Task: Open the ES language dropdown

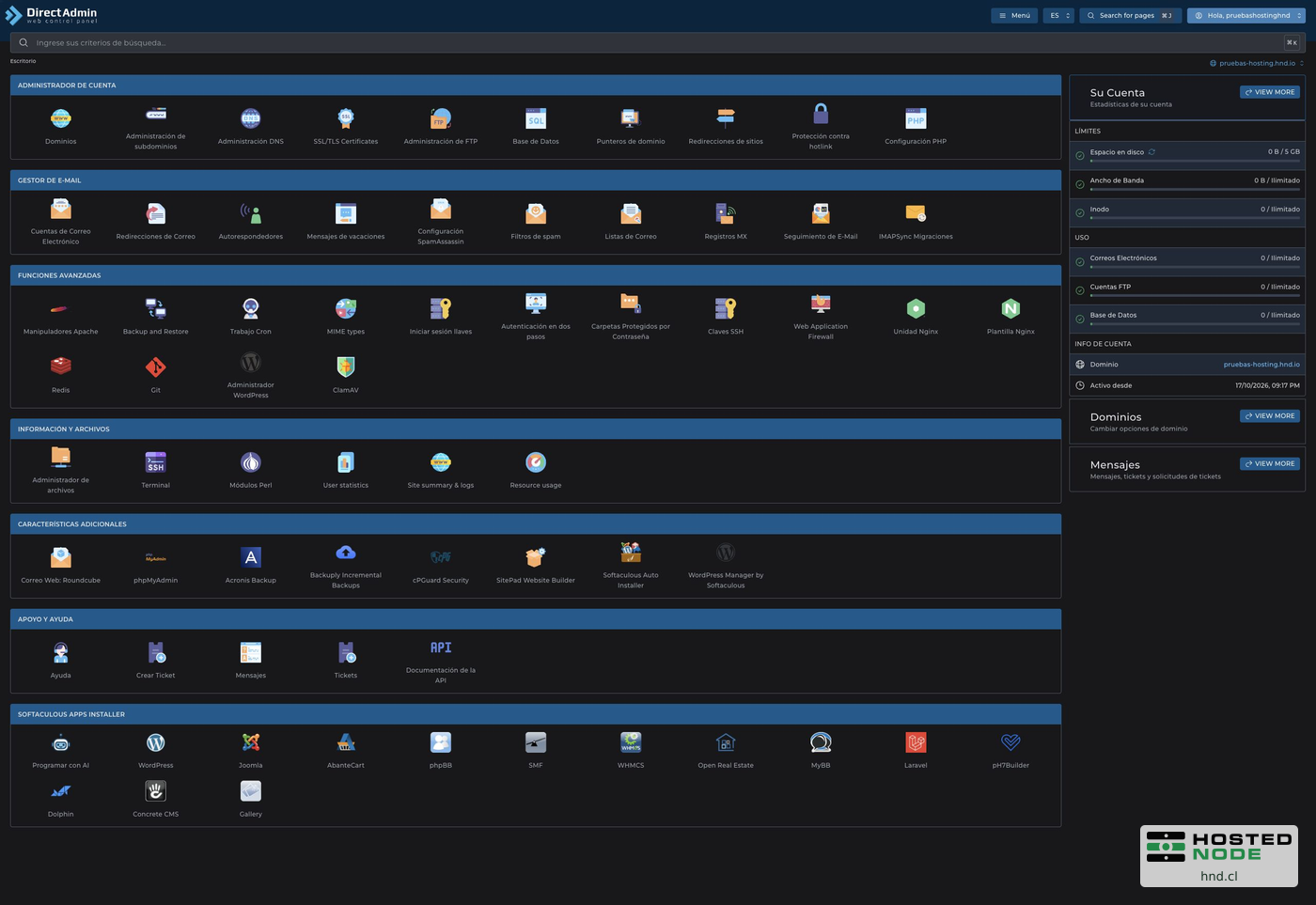Action: pyautogui.click(x=1058, y=15)
